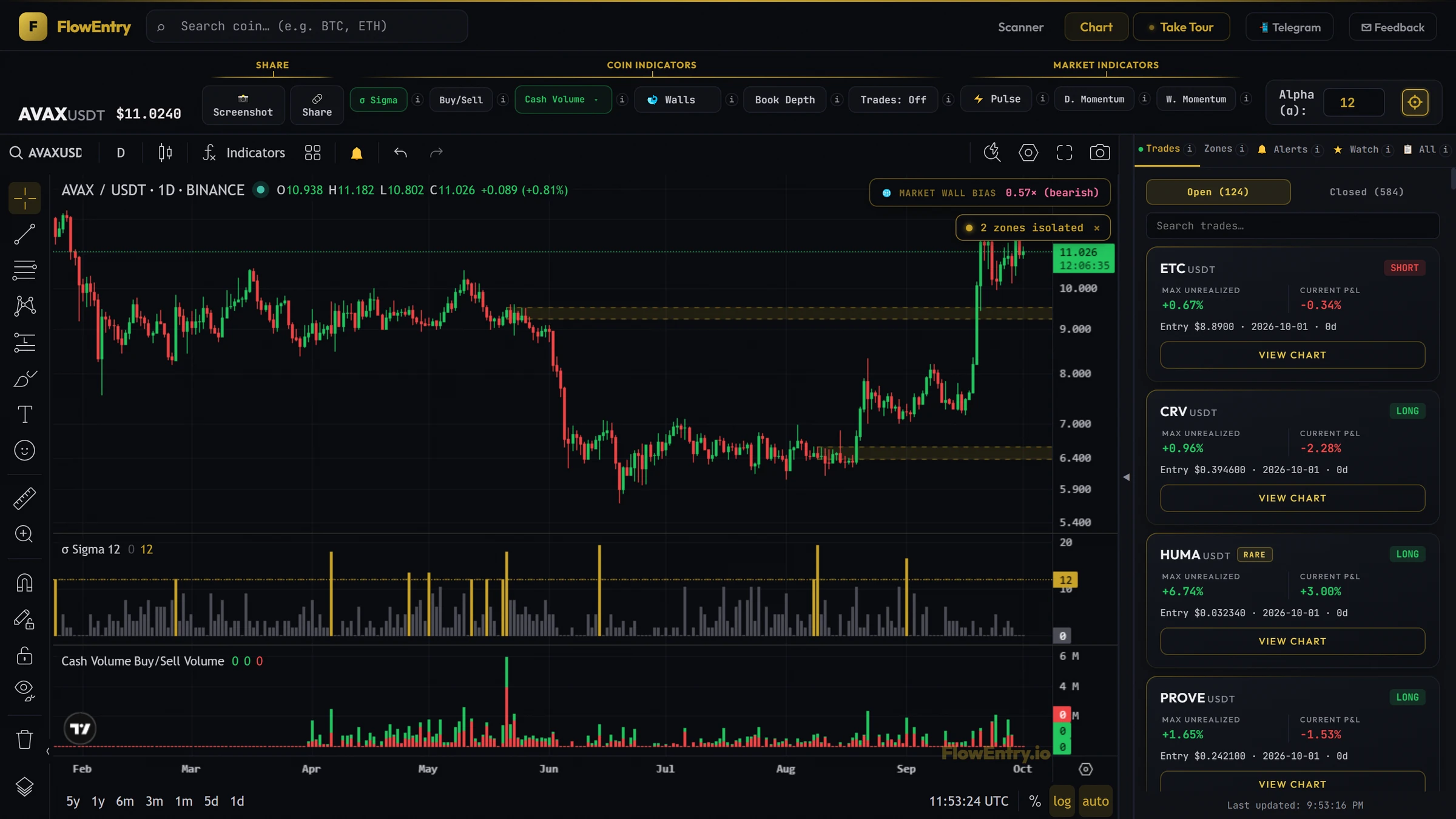Switch to the Zones tab

(x=1218, y=149)
